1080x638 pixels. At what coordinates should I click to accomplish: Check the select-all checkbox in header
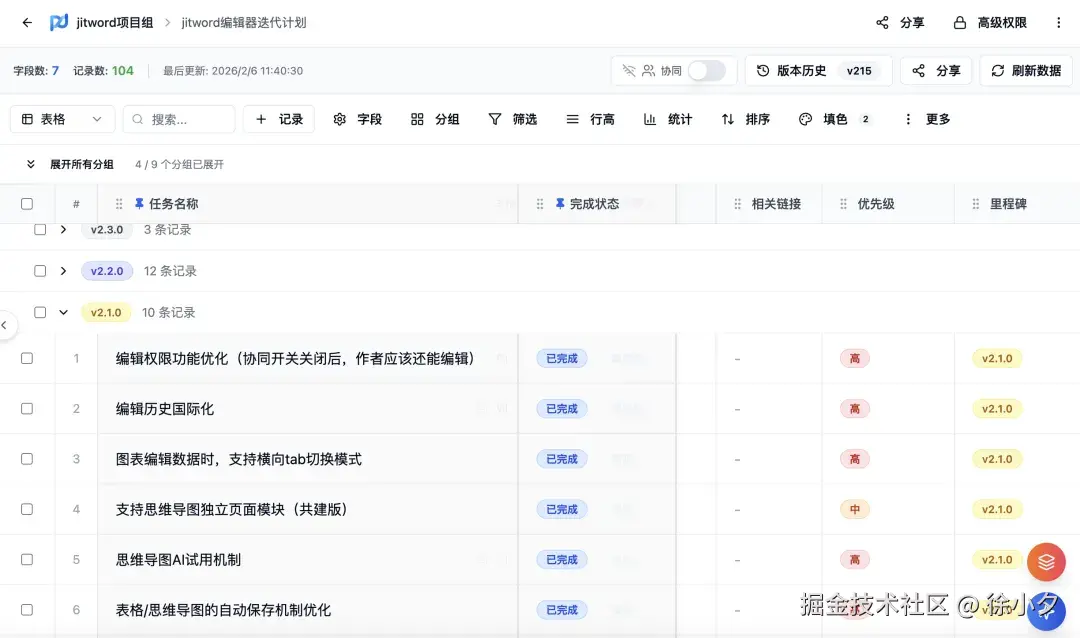[x=27, y=203]
